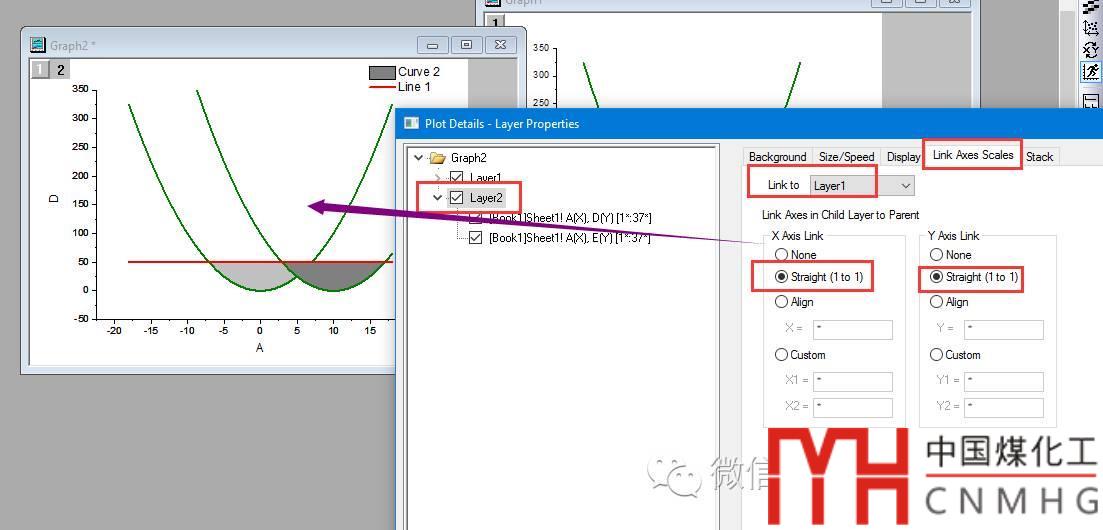The image size is (1103, 530).
Task: Click the X2 = custom value field
Action: pos(853,408)
